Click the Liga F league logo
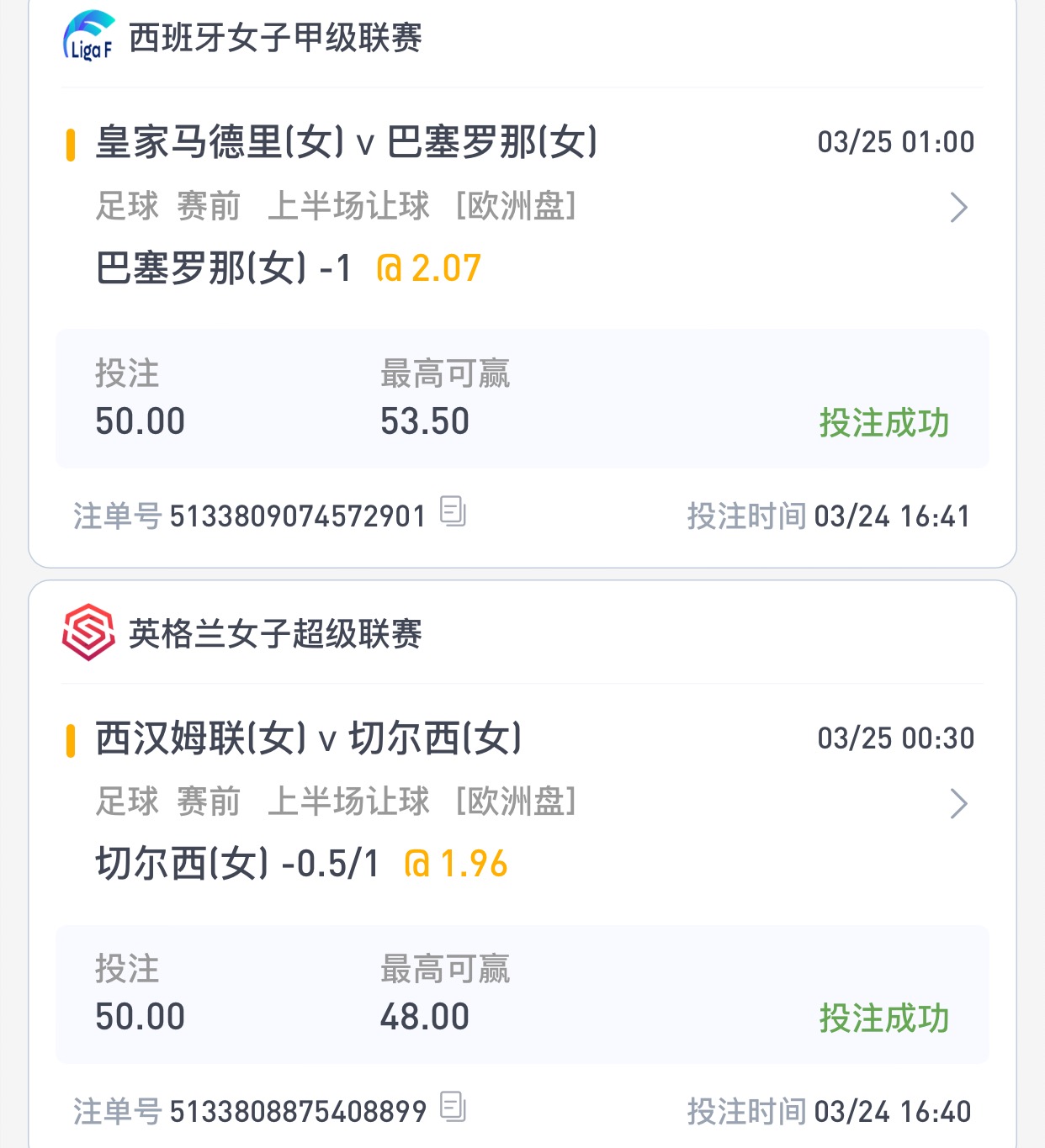Viewport: 1045px width, 1148px height. [x=88, y=36]
